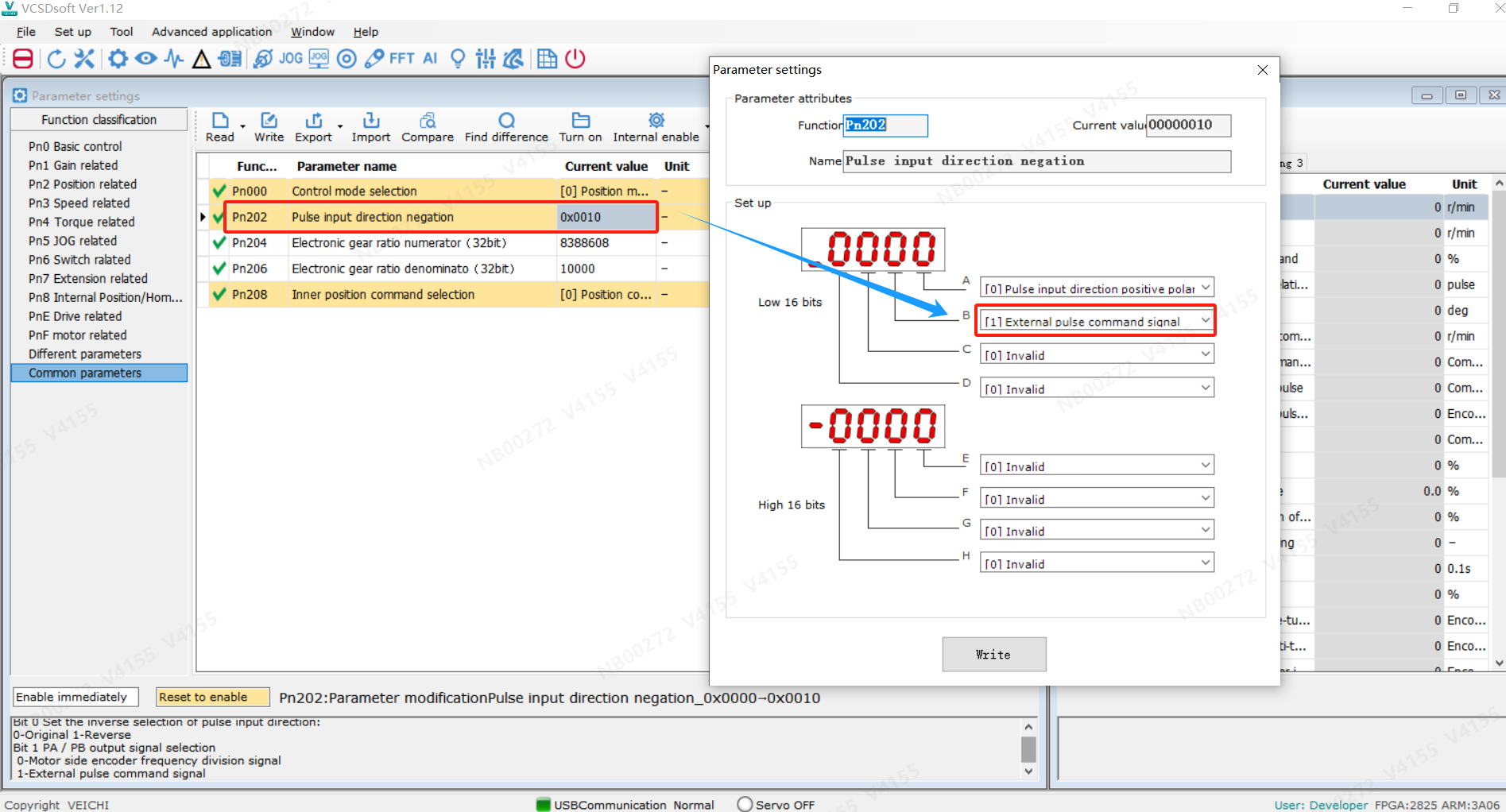Expand the Read button dropdown arrow

point(242,126)
